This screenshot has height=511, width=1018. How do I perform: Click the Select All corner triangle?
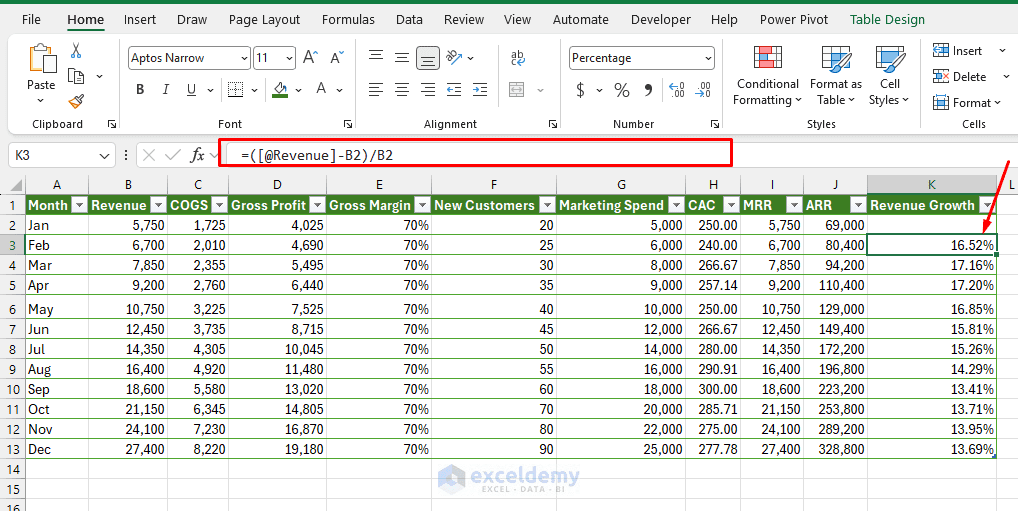[x=16, y=186]
